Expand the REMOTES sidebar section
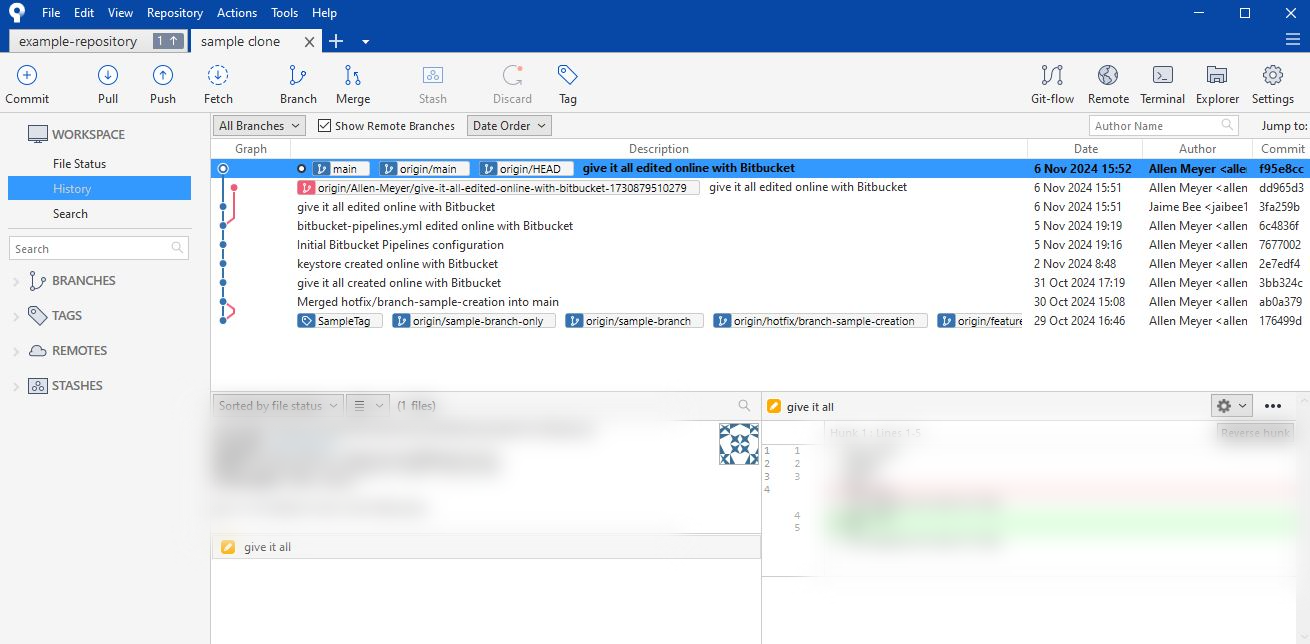 [x=16, y=352]
